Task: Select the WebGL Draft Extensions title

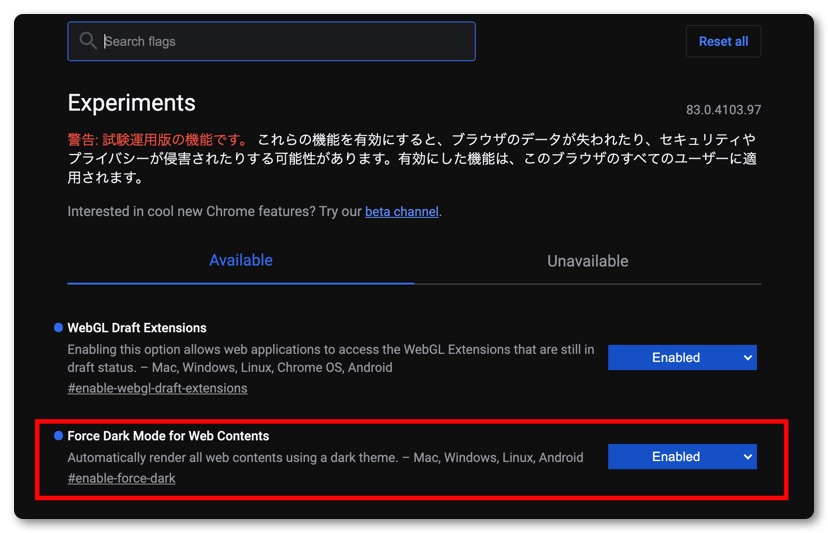Action: pos(137,328)
